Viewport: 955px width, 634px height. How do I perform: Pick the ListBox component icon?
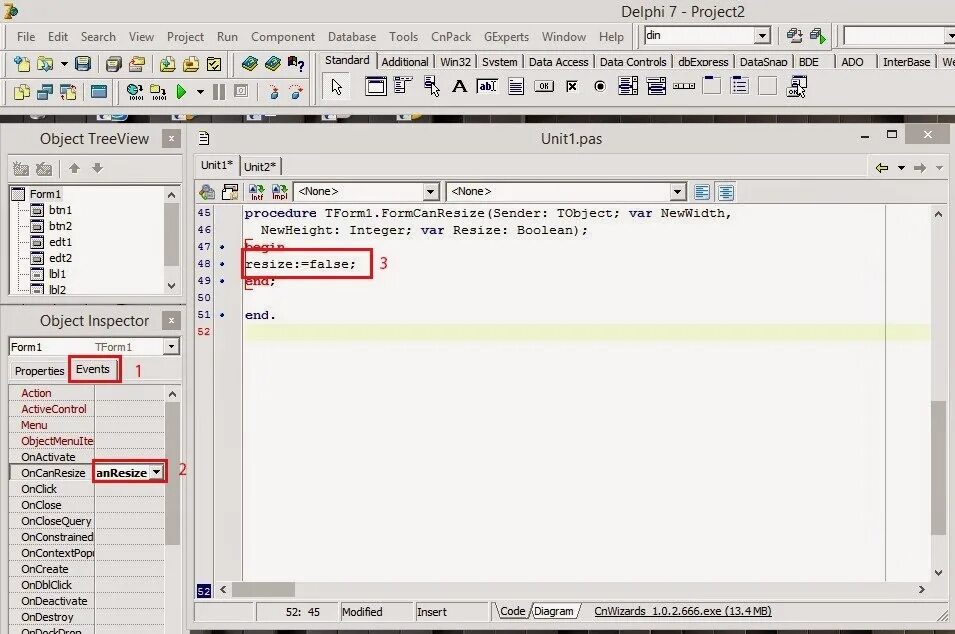[x=628, y=86]
